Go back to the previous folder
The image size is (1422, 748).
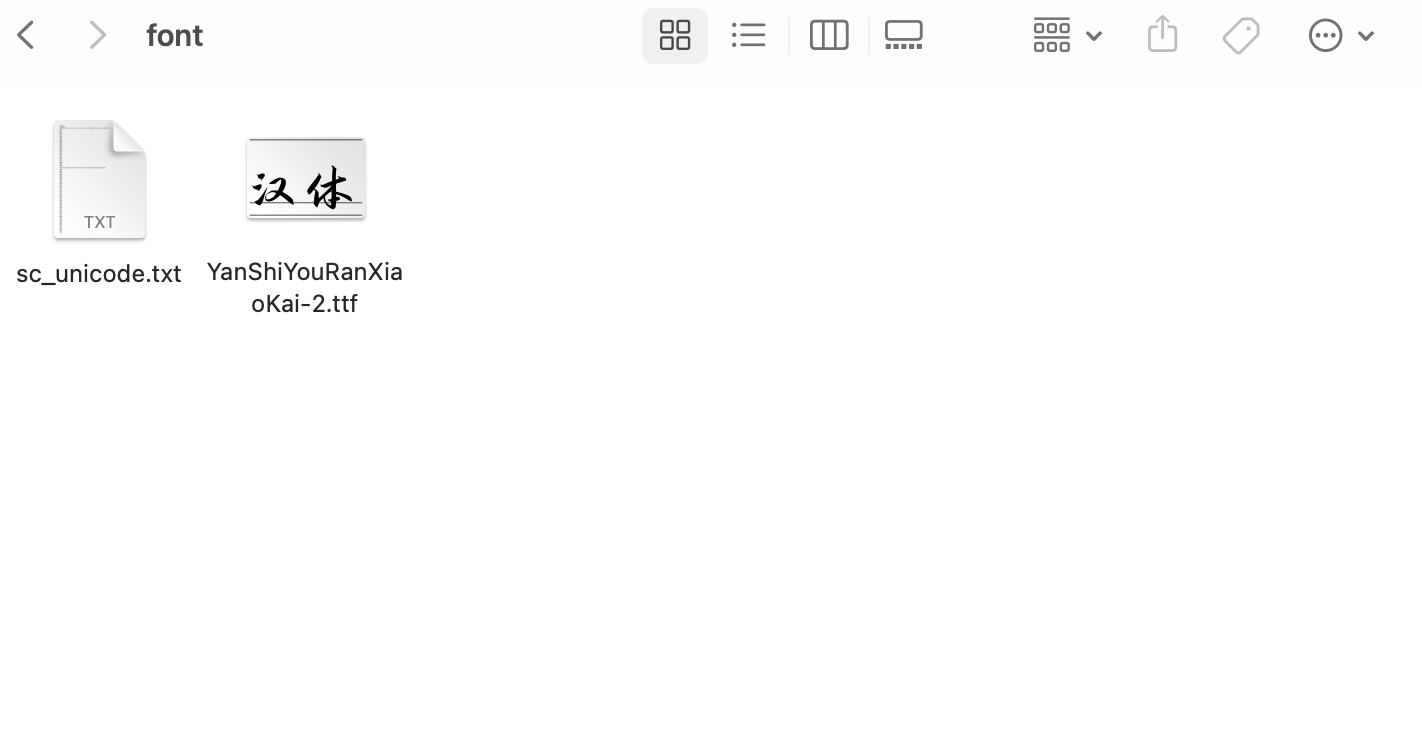point(27,36)
